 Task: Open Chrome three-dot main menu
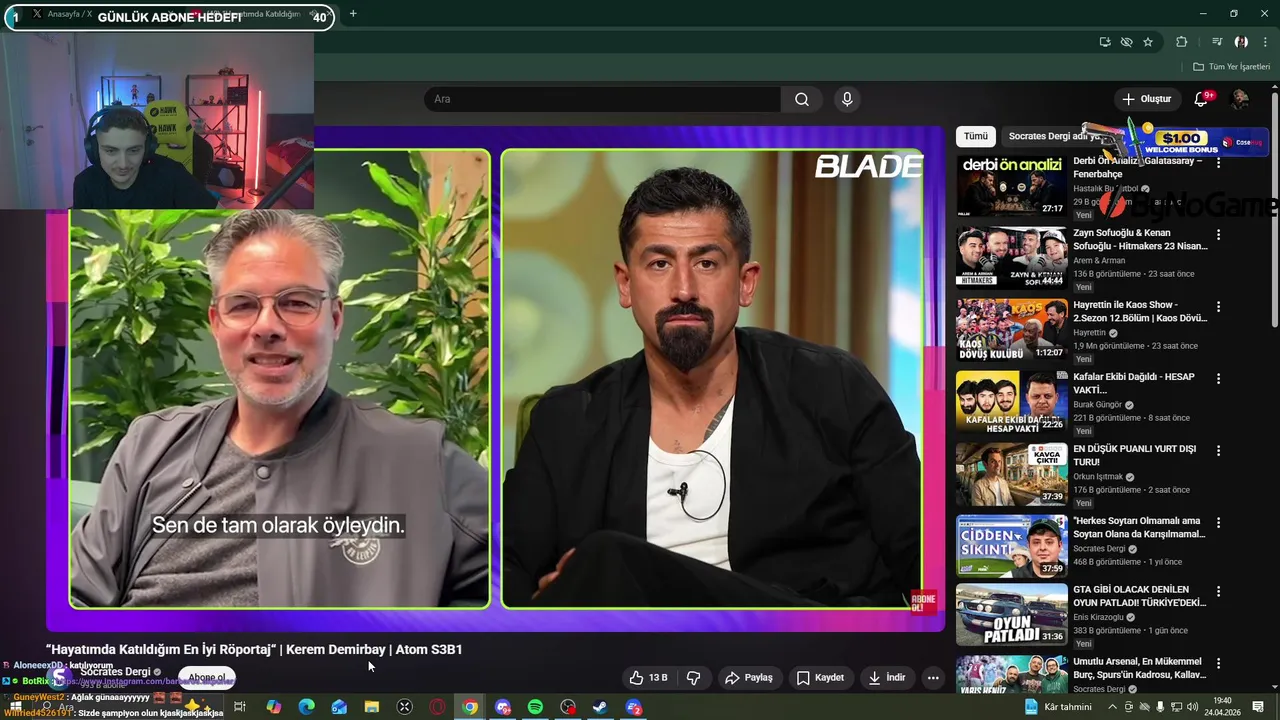pos(1264,42)
